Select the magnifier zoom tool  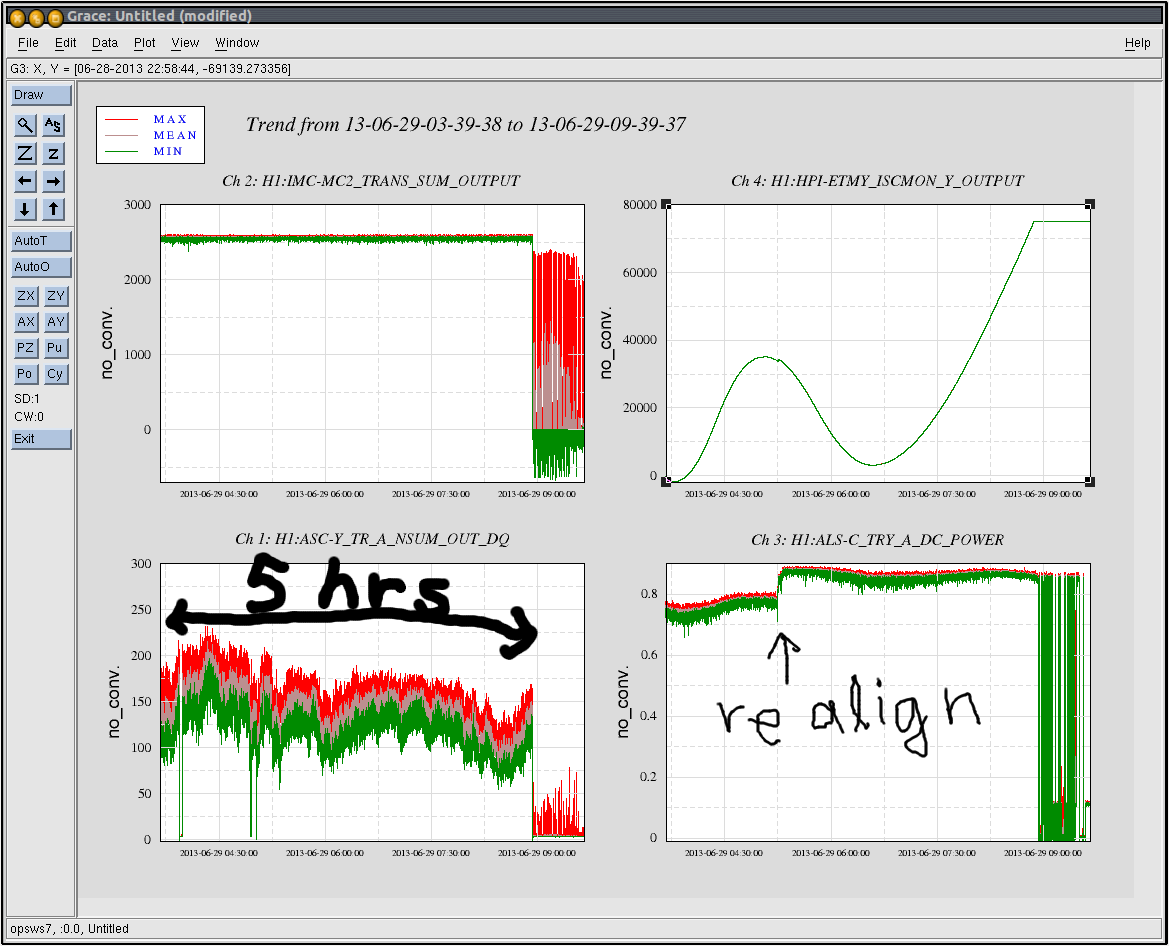(26, 125)
